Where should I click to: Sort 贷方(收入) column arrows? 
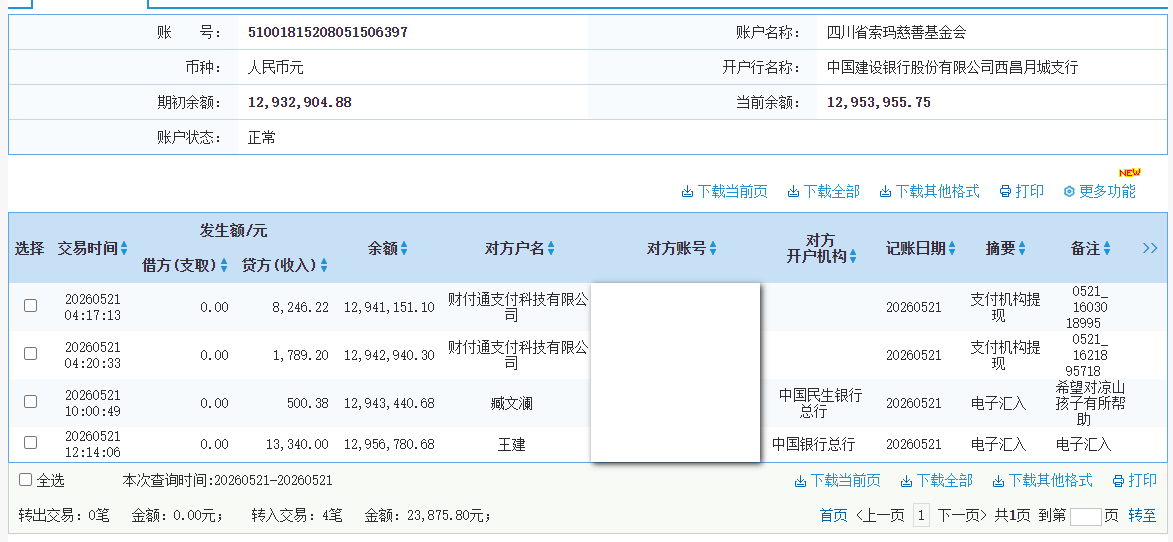324,265
